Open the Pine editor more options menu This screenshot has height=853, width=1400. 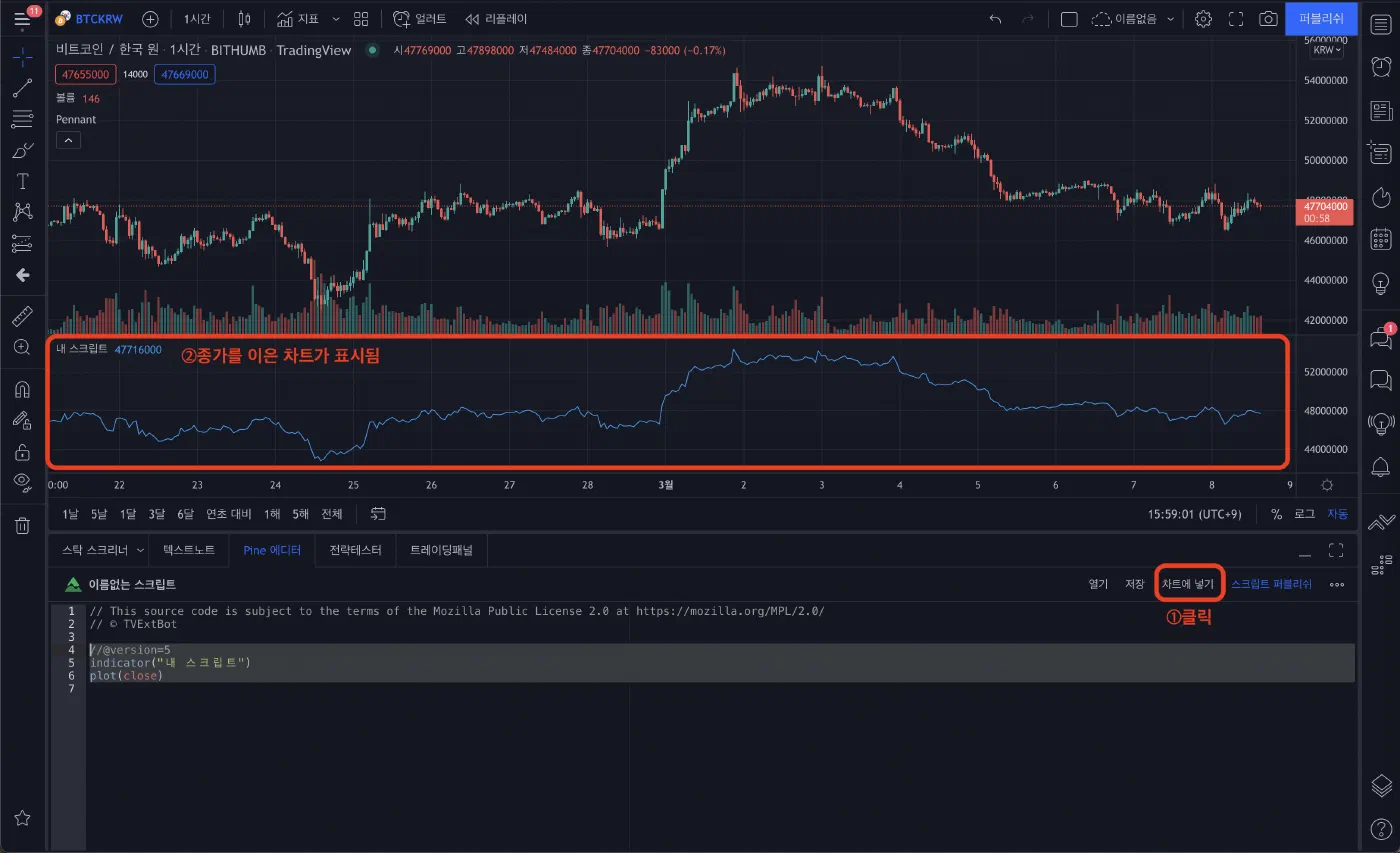(x=1337, y=584)
